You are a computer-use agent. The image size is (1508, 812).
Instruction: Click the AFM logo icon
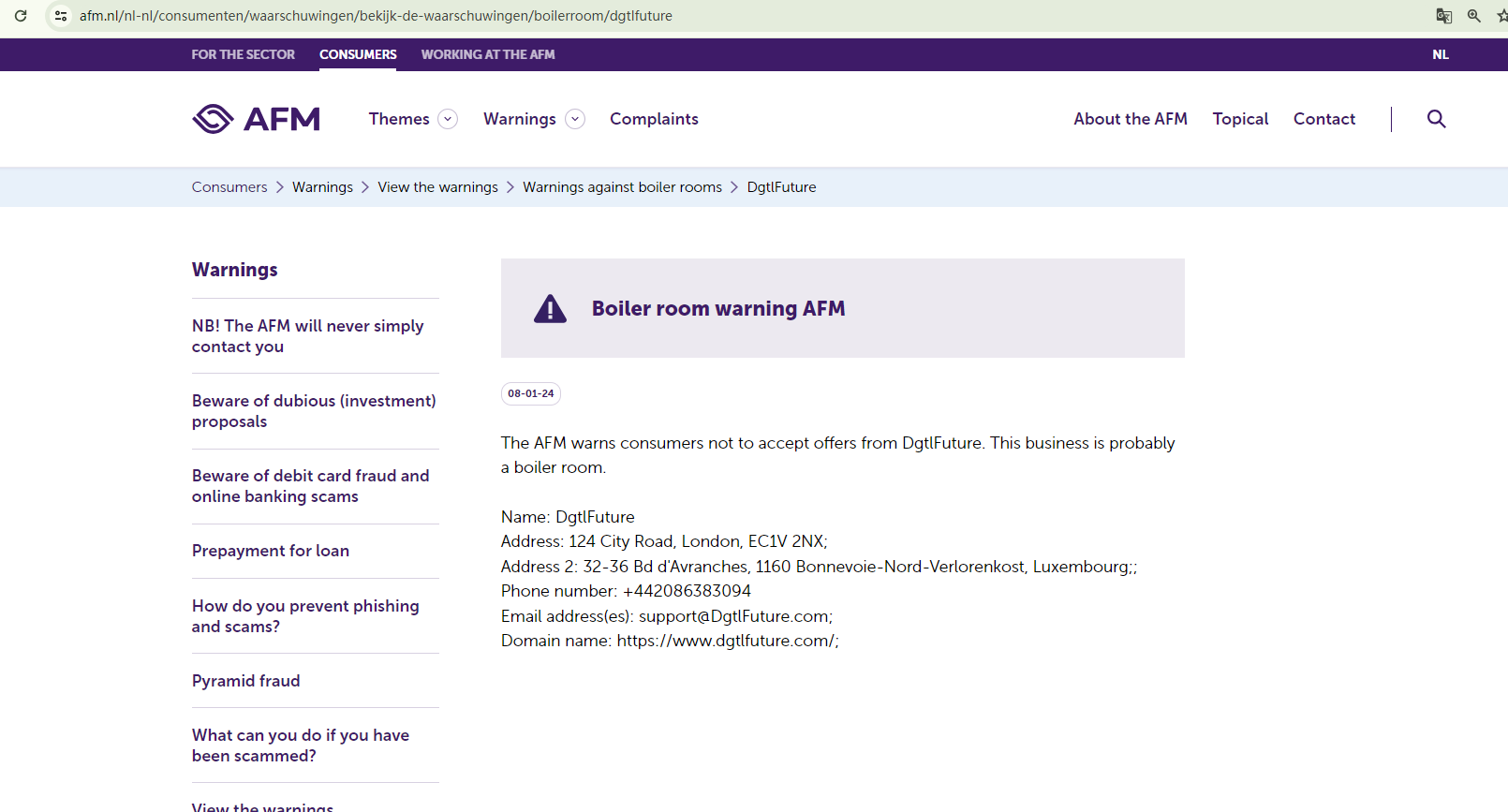(214, 119)
